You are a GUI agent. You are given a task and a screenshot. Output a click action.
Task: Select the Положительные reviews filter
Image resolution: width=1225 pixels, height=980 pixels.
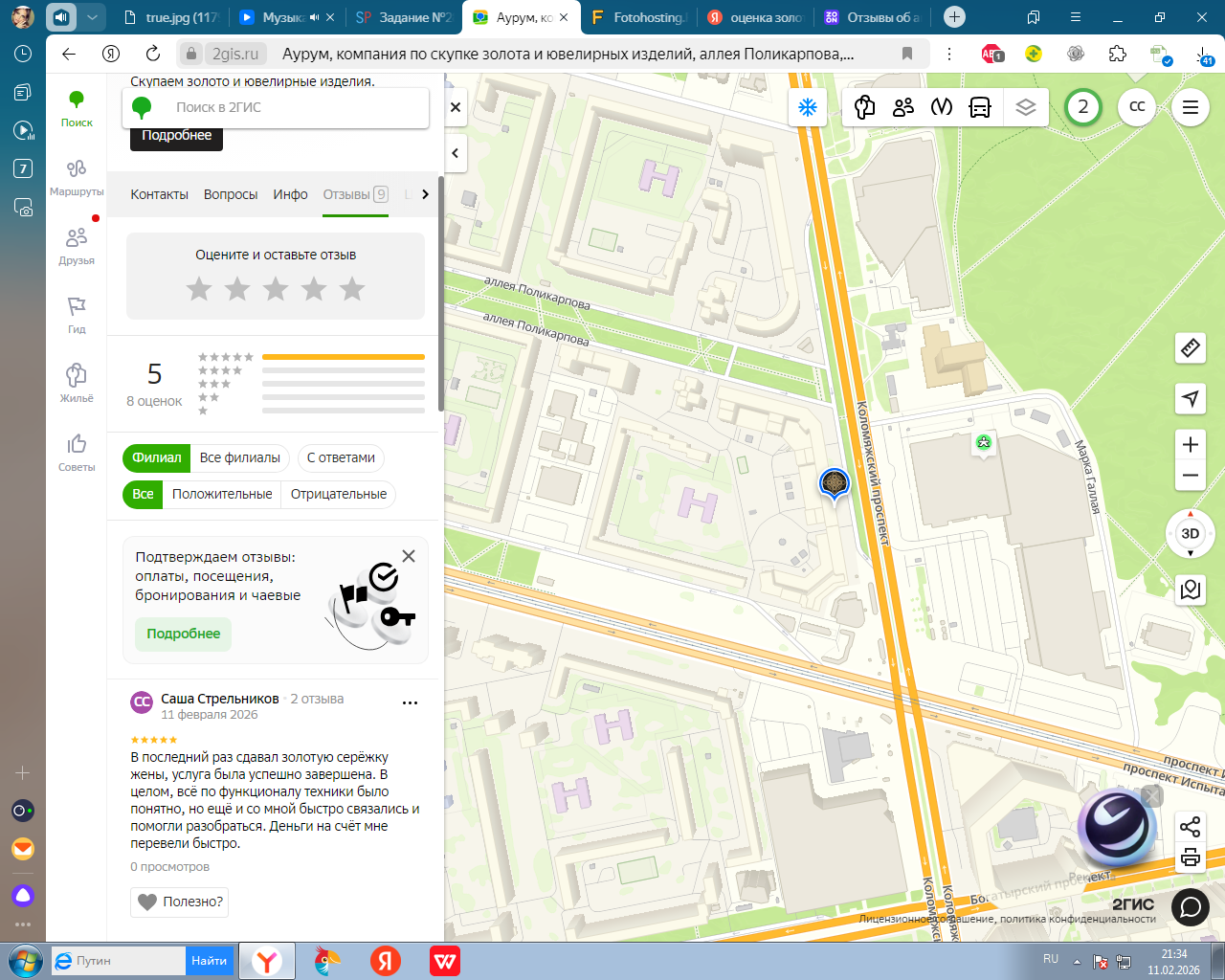[222, 495]
